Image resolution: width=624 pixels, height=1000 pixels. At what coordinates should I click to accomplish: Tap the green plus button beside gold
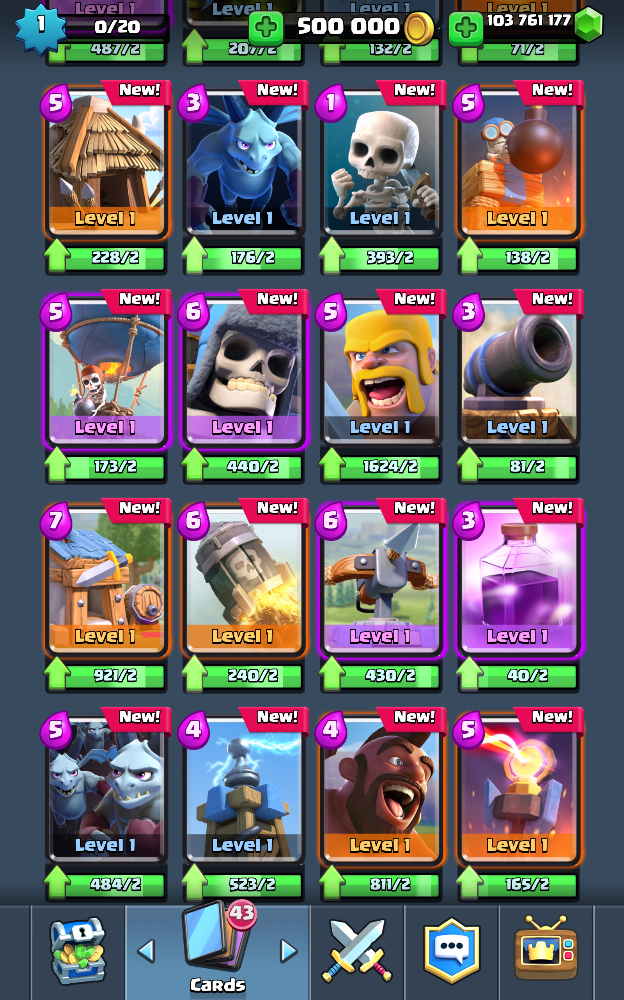266,27
